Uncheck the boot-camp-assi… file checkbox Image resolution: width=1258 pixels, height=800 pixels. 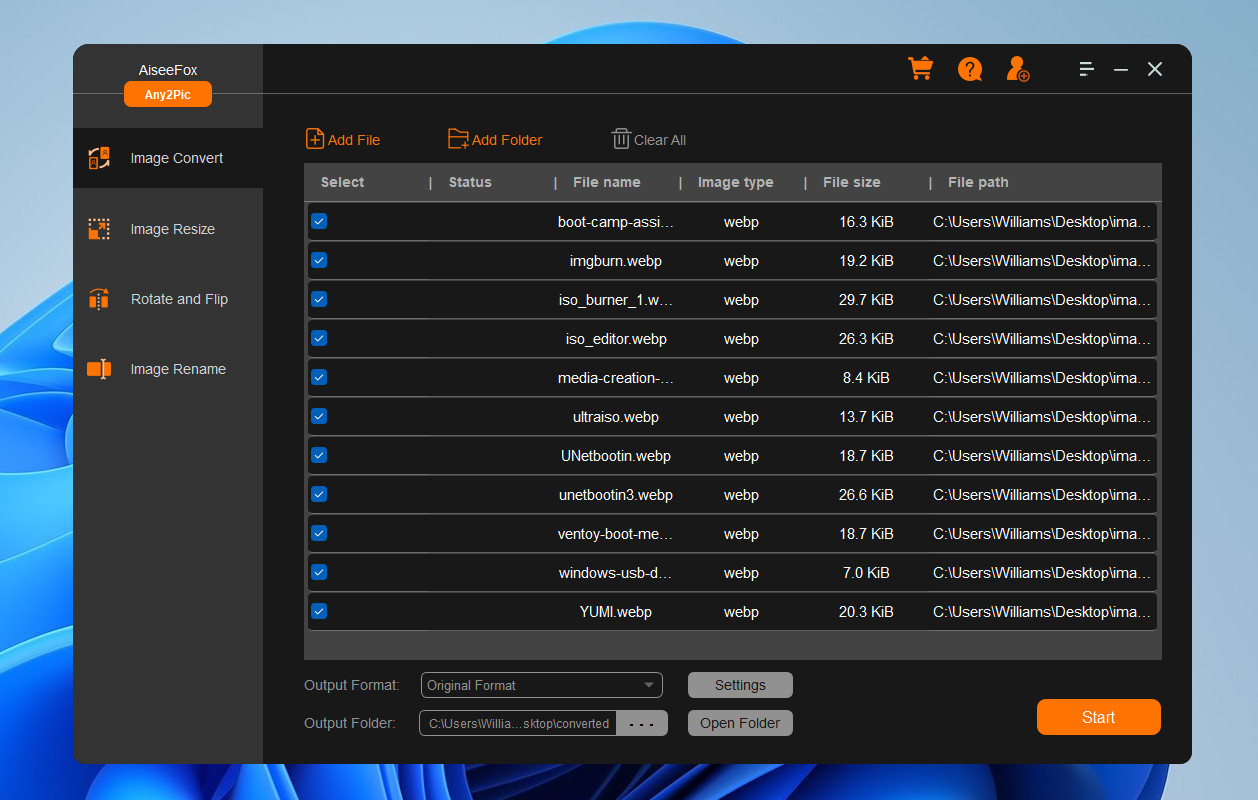click(x=319, y=221)
